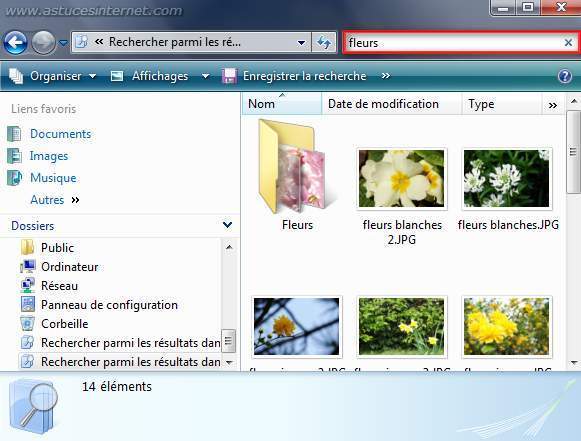Click the Affichages view icon
Screen dimensions: 581x441
tap(117, 76)
